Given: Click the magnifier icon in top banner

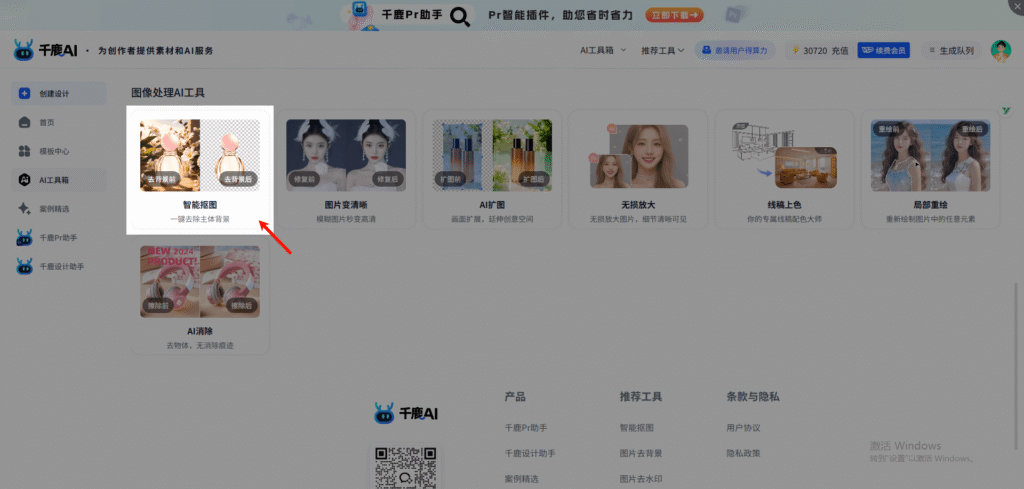Looking at the screenshot, I should (x=460, y=16).
